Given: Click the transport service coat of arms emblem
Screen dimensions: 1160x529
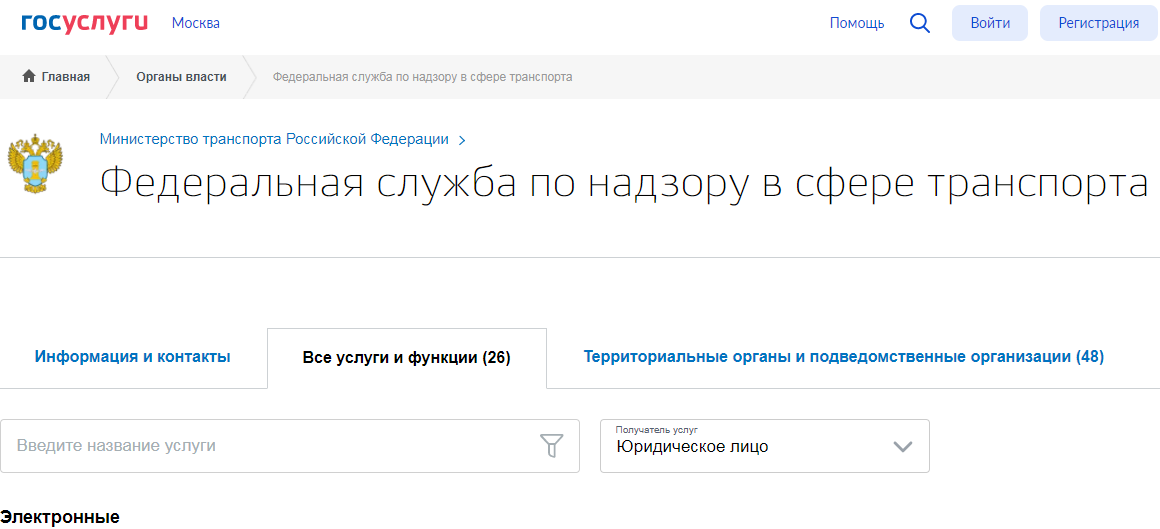Looking at the screenshot, I should tap(35, 164).
